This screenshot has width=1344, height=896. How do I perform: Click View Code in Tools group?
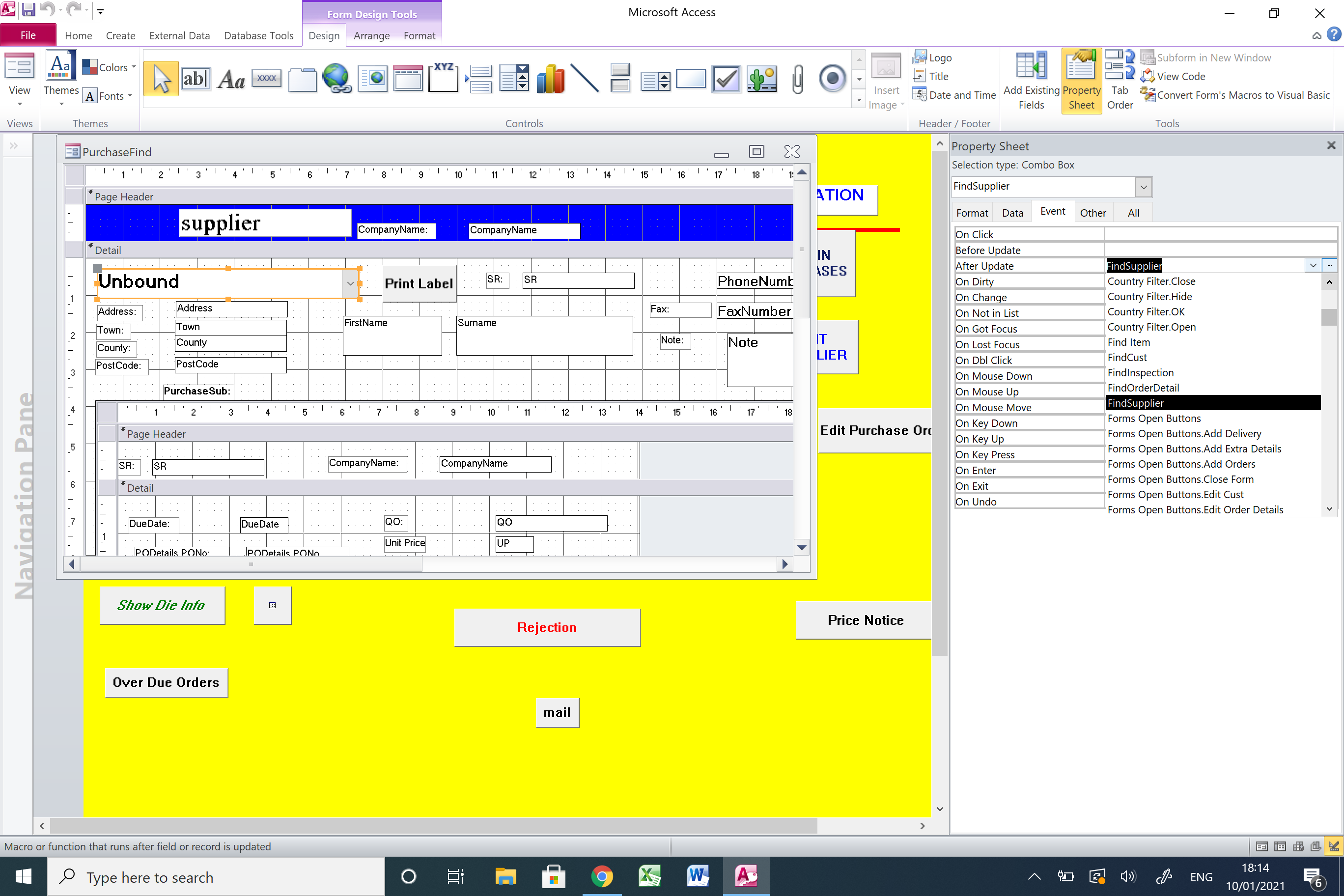tap(1180, 76)
